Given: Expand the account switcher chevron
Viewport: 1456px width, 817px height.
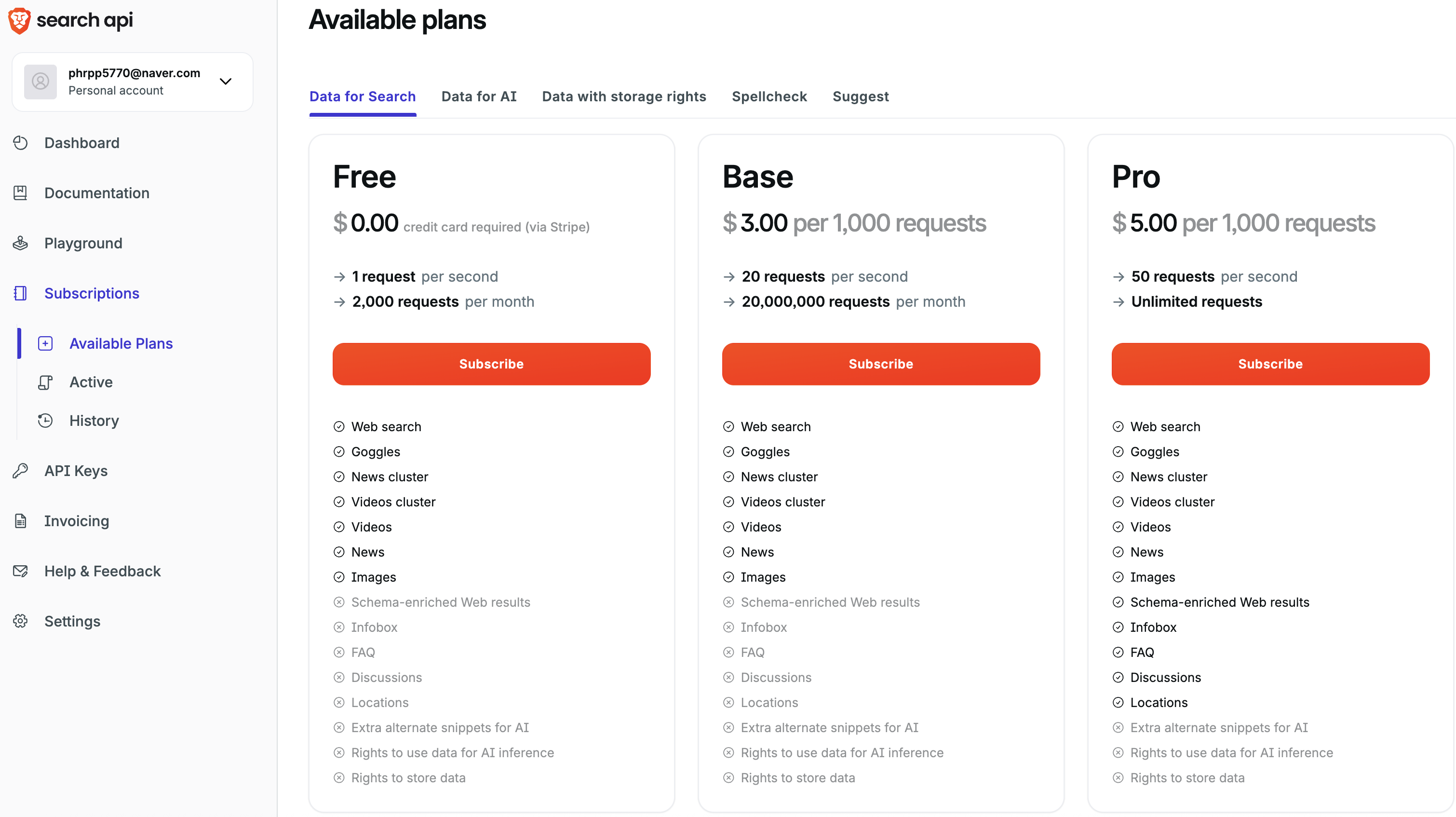Looking at the screenshot, I should (x=226, y=82).
